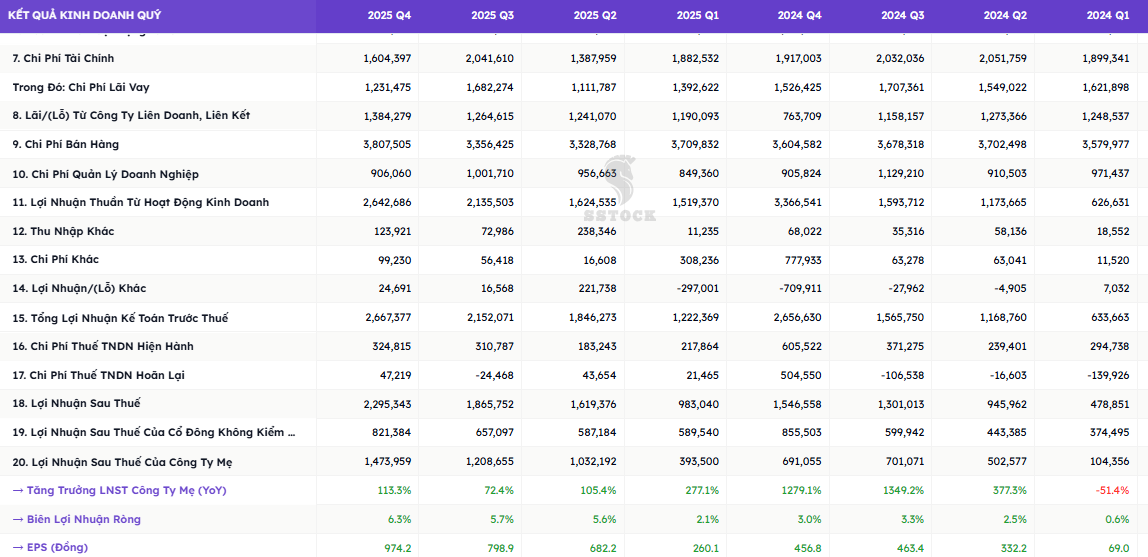Click the truncated '19. Lợi Nhuận Sau Thuế Của Cổ Đông' label

click(x=154, y=432)
